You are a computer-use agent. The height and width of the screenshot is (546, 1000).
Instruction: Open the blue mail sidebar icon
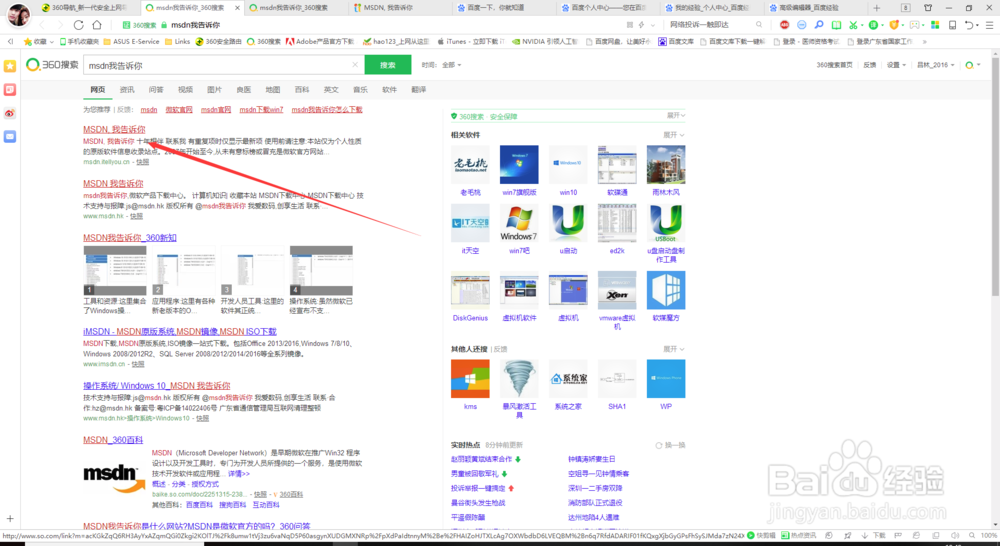pos(10,136)
